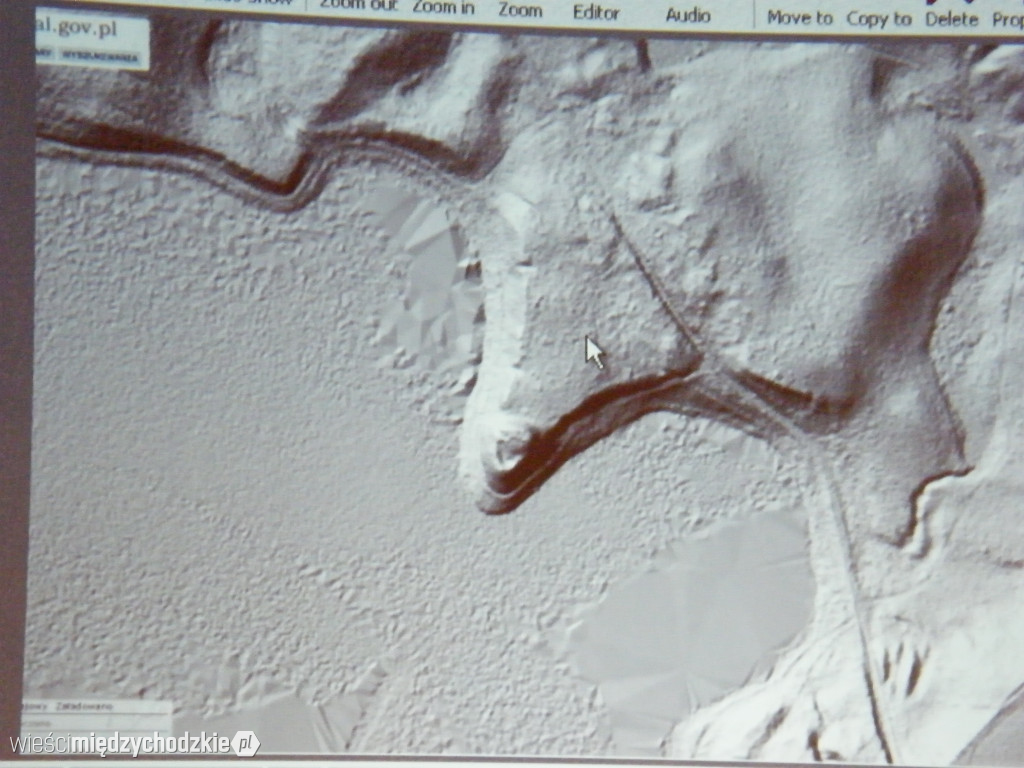Select the Zoom option in toolbar
The width and height of the screenshot is (1024, 768).
520,11
